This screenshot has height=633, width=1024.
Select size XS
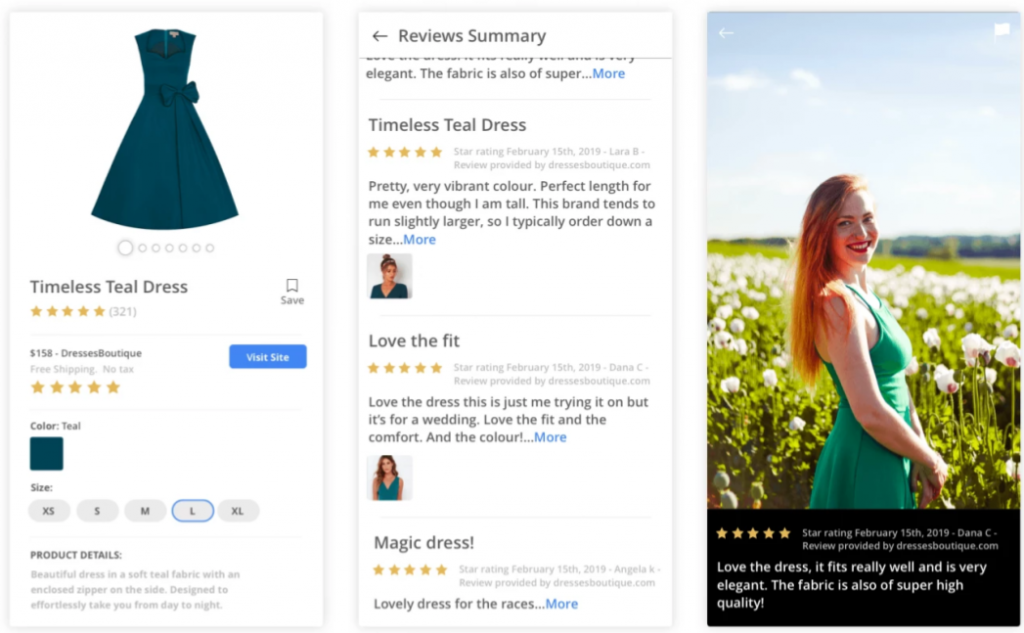click(49, 511)
